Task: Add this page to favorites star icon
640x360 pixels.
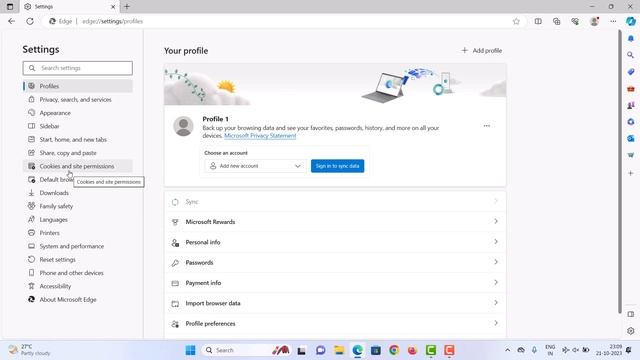Action: coord(516,21)
